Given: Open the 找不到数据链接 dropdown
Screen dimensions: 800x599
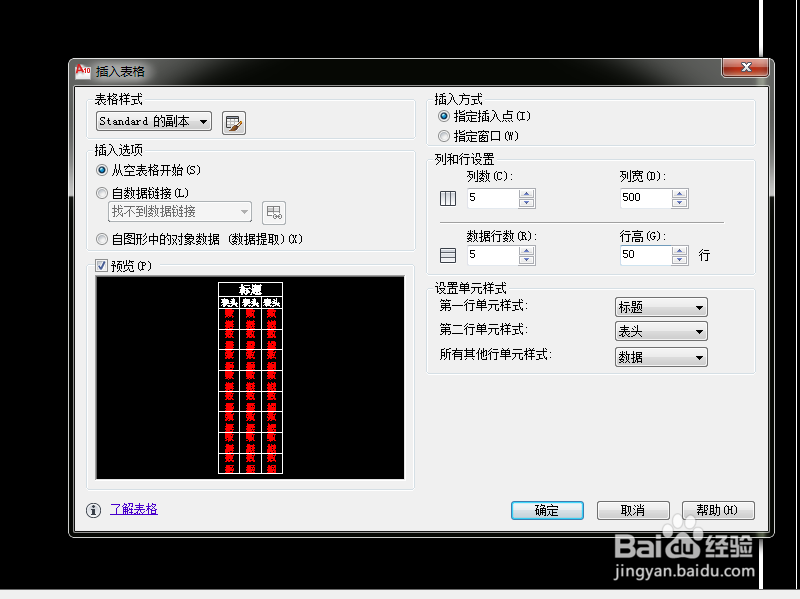Looking at the screenshot, I should 180,212.
